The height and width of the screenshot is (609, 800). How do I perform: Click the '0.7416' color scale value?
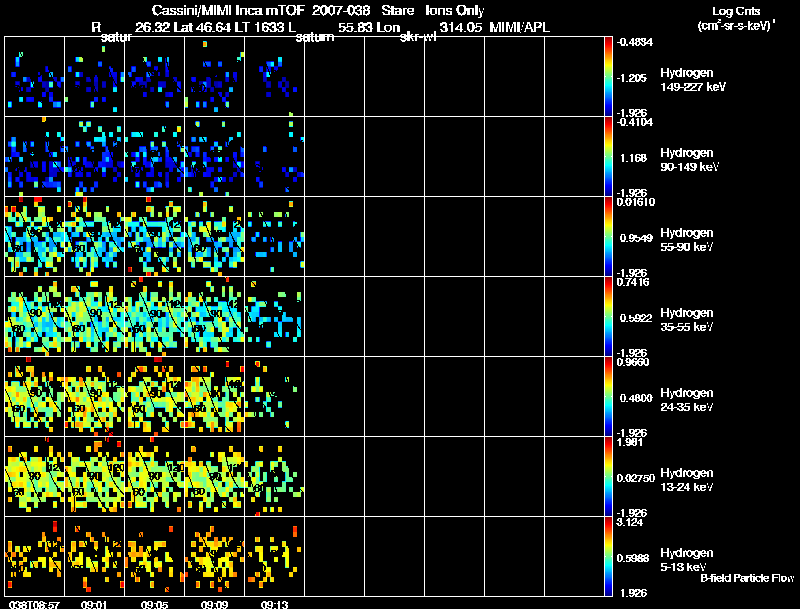point(633,282)
